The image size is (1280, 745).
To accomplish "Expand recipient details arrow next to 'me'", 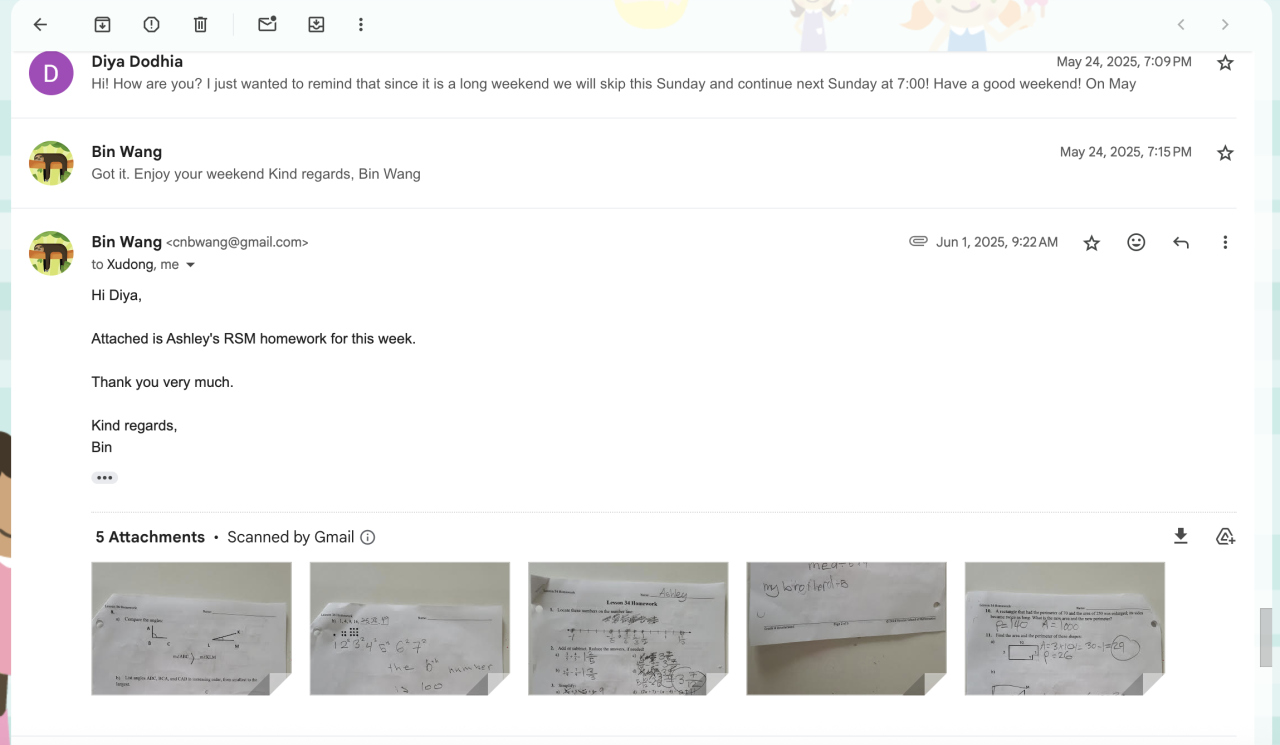I will tap(190, 265).
